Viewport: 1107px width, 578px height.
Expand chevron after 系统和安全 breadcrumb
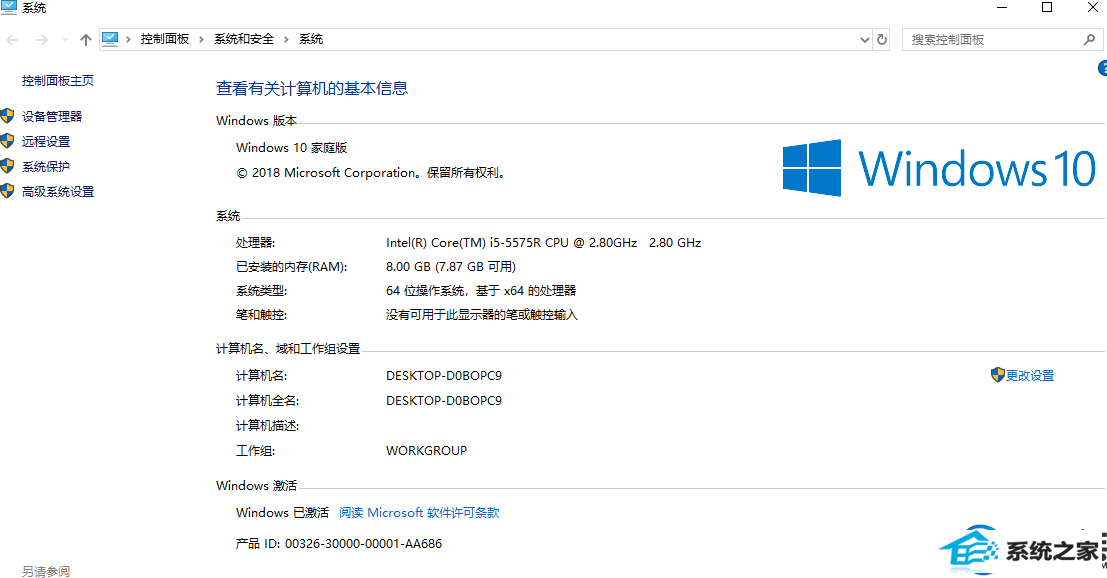[x=286, y=40]
